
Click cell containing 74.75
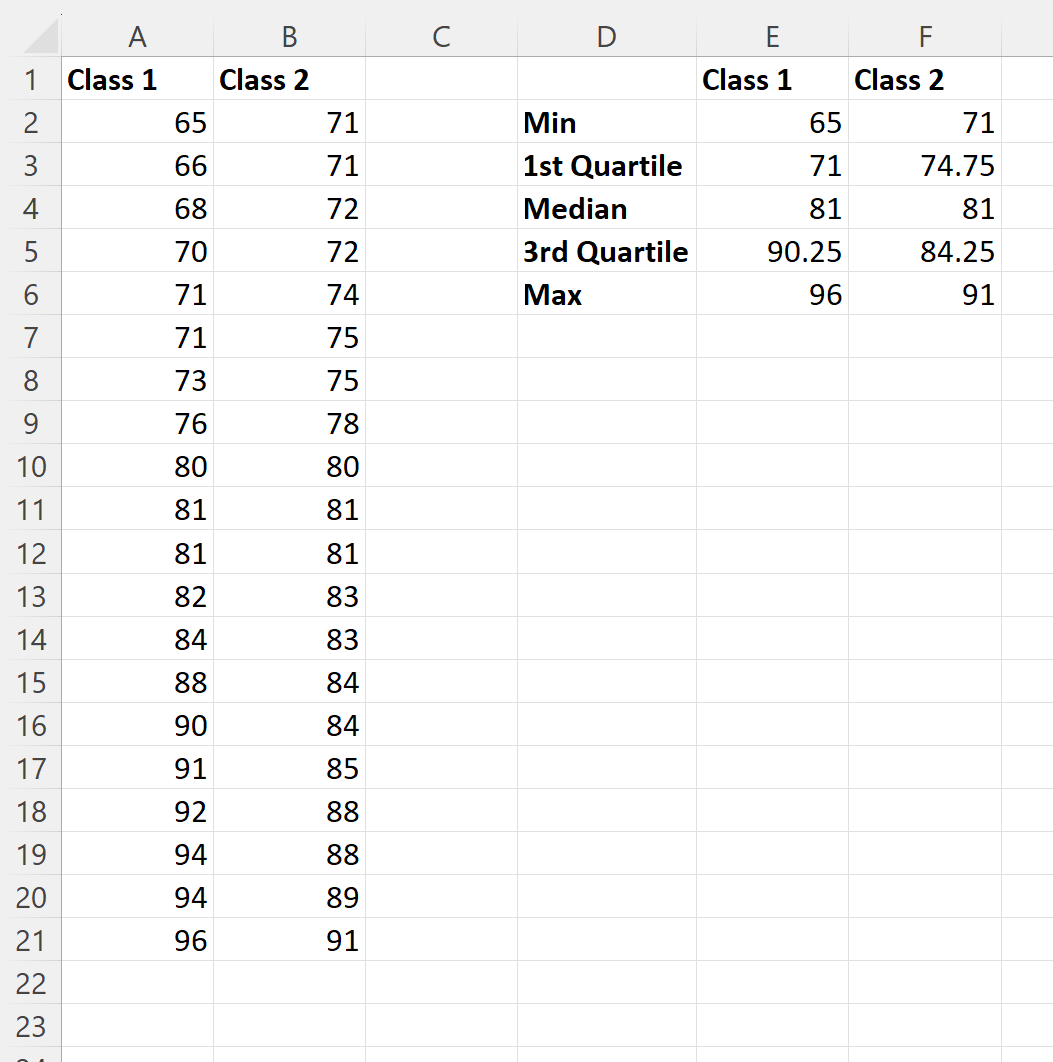pos(925,165)
